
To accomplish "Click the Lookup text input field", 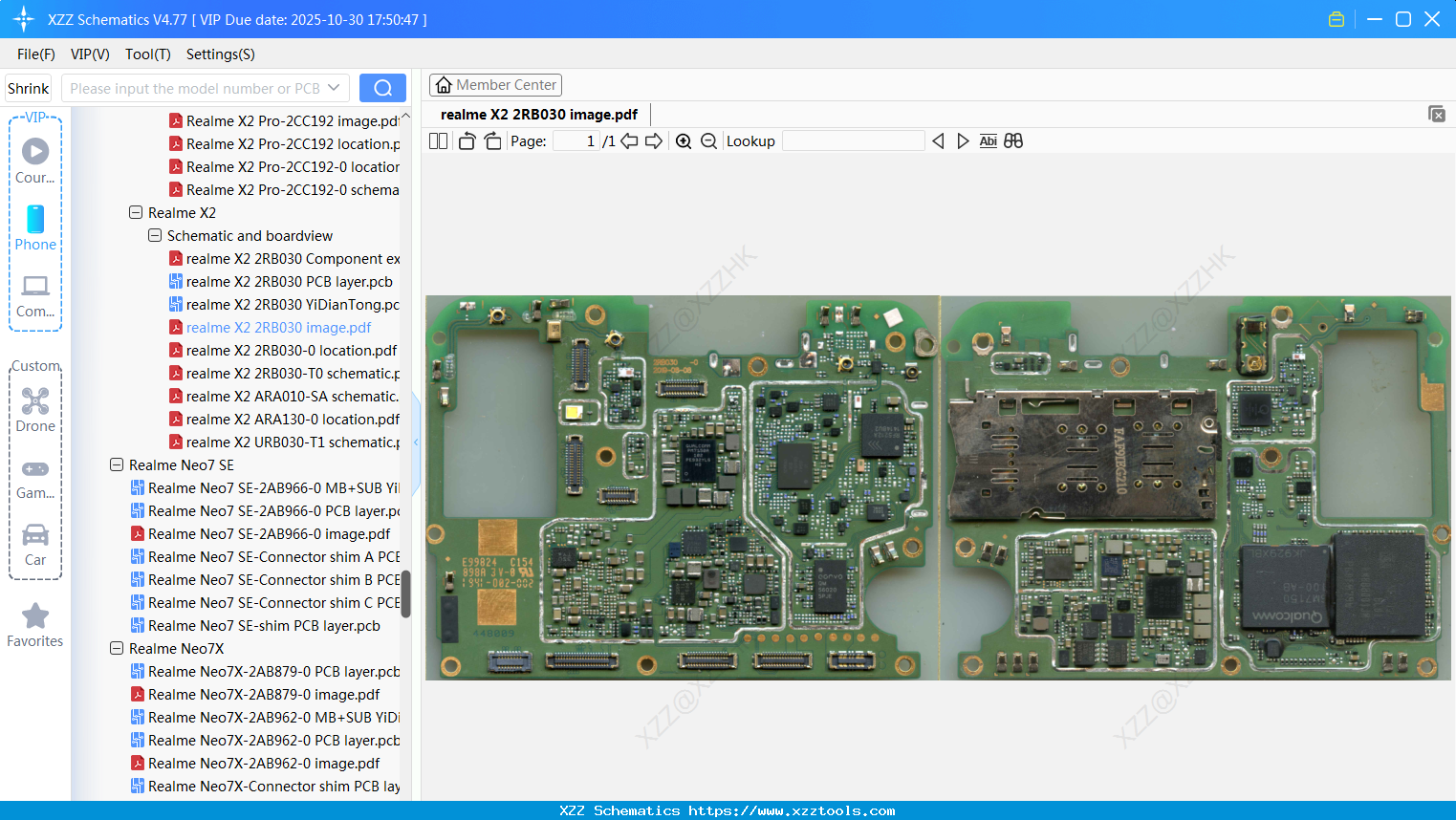I will pos(853,141).
